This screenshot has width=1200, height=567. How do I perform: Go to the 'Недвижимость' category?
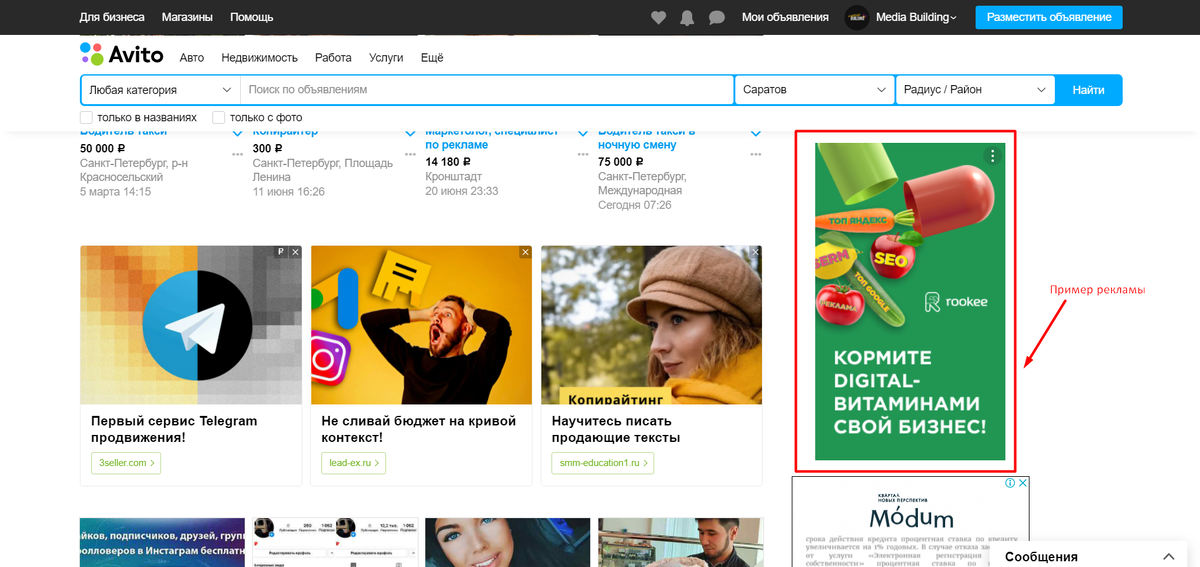260,58
